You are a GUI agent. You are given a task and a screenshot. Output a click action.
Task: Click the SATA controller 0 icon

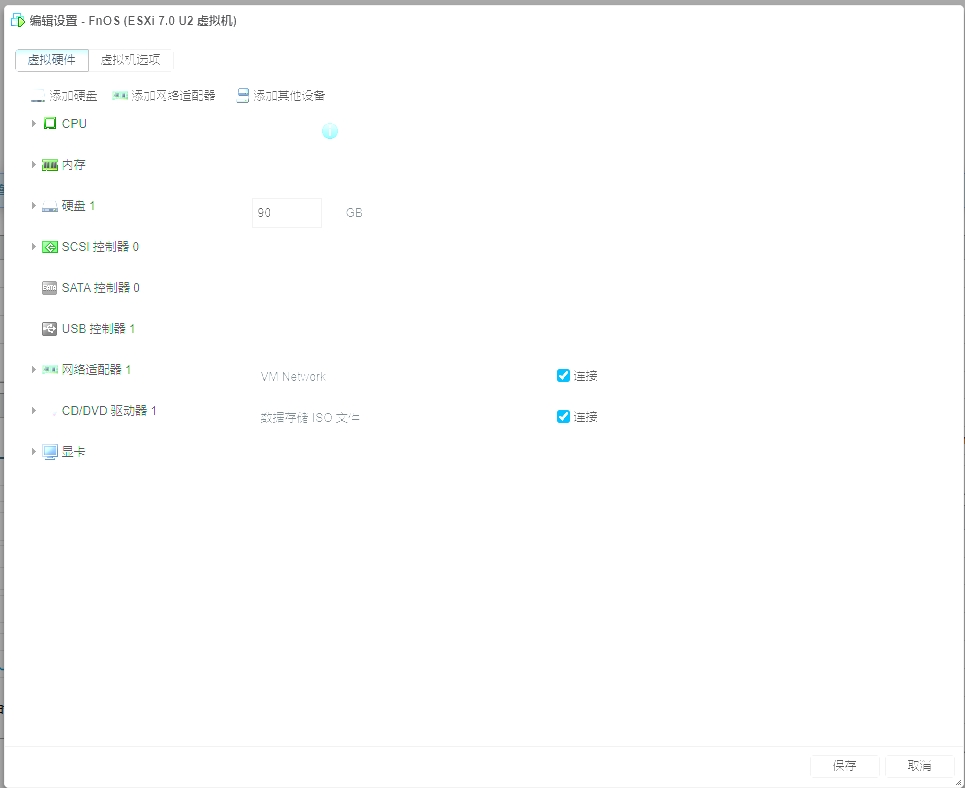(x=50, y=287)
